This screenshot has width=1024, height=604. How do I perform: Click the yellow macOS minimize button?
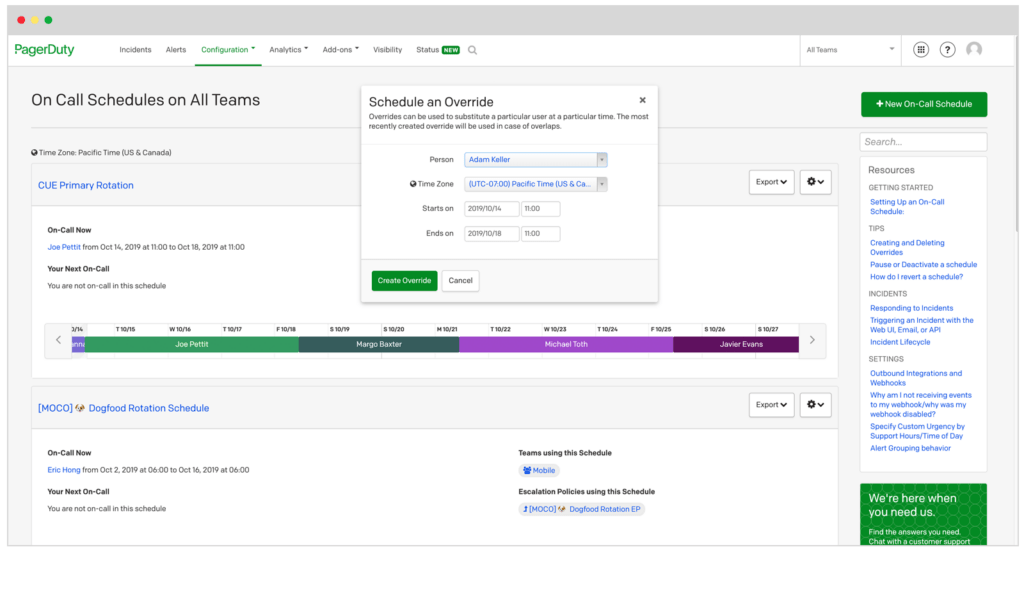(35, 20)
